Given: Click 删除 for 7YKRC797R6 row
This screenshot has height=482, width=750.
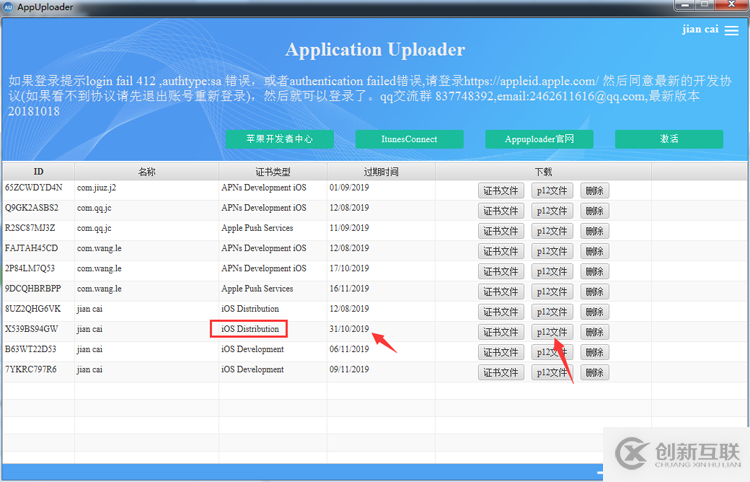Looking at the screenshot, I should (x=595, y=372).
